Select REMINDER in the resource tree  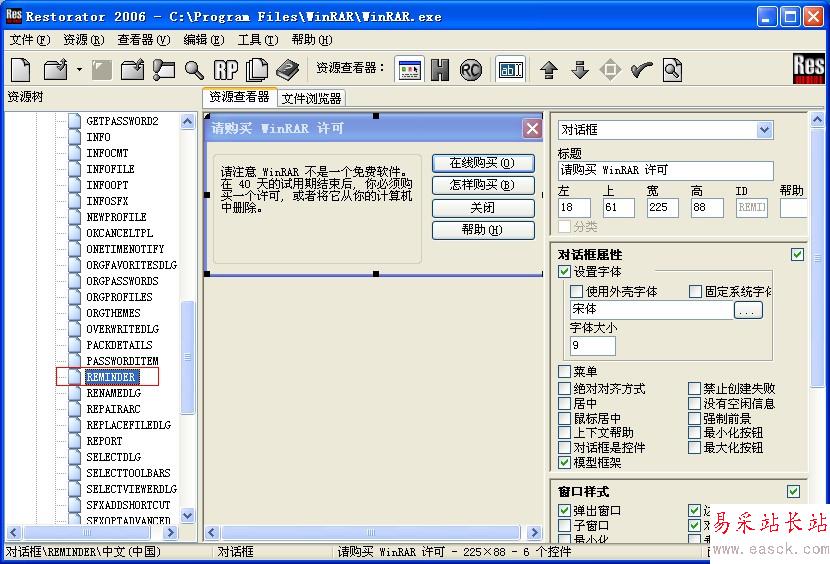click(x=111, y=377)
